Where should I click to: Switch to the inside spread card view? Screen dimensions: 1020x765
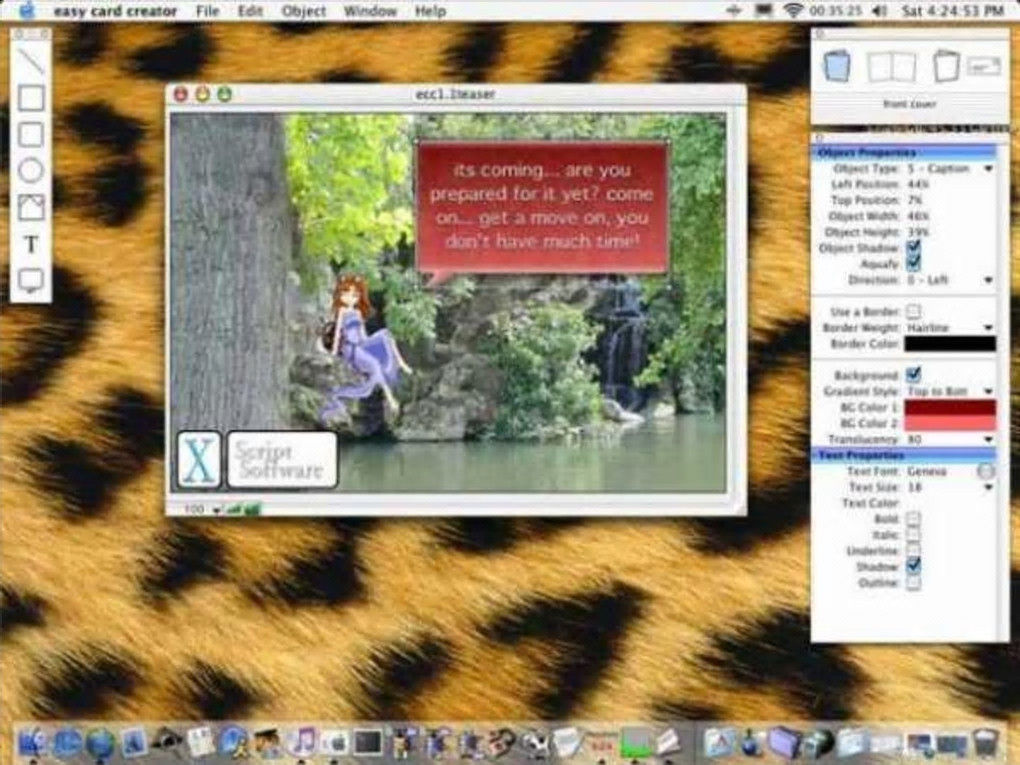point(892,66)
